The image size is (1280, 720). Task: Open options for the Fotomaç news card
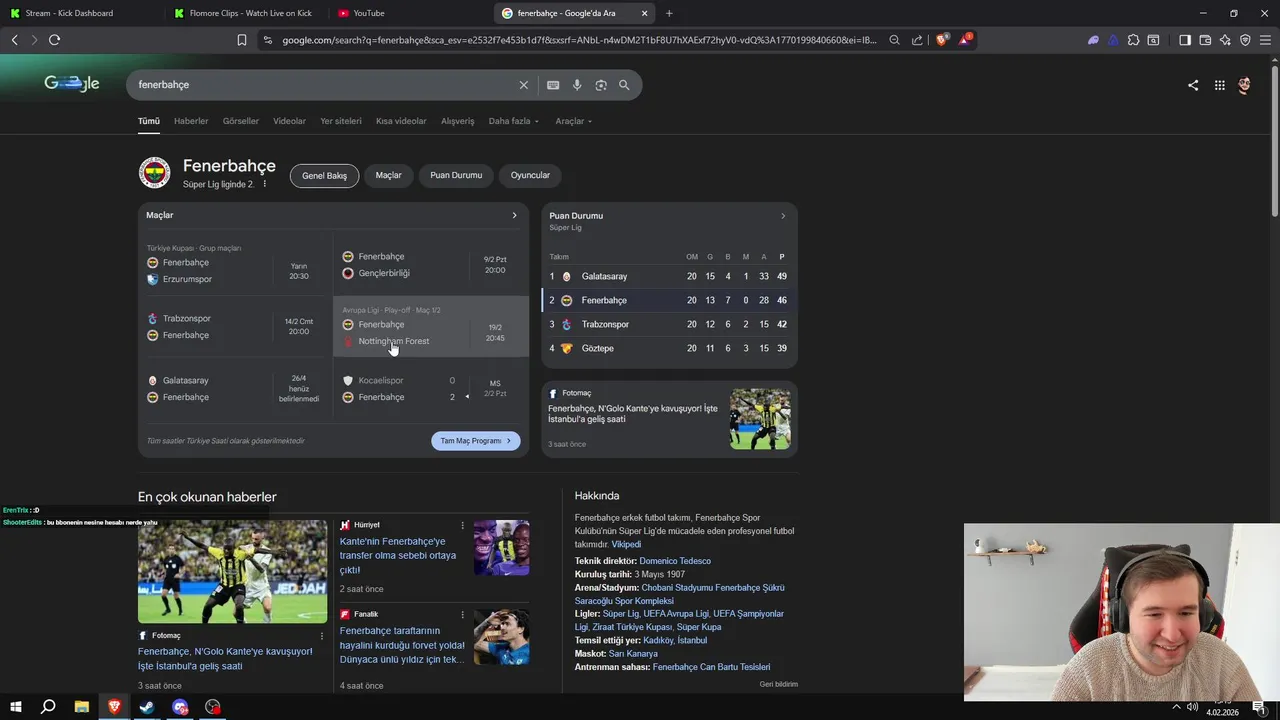coord(321,636)
